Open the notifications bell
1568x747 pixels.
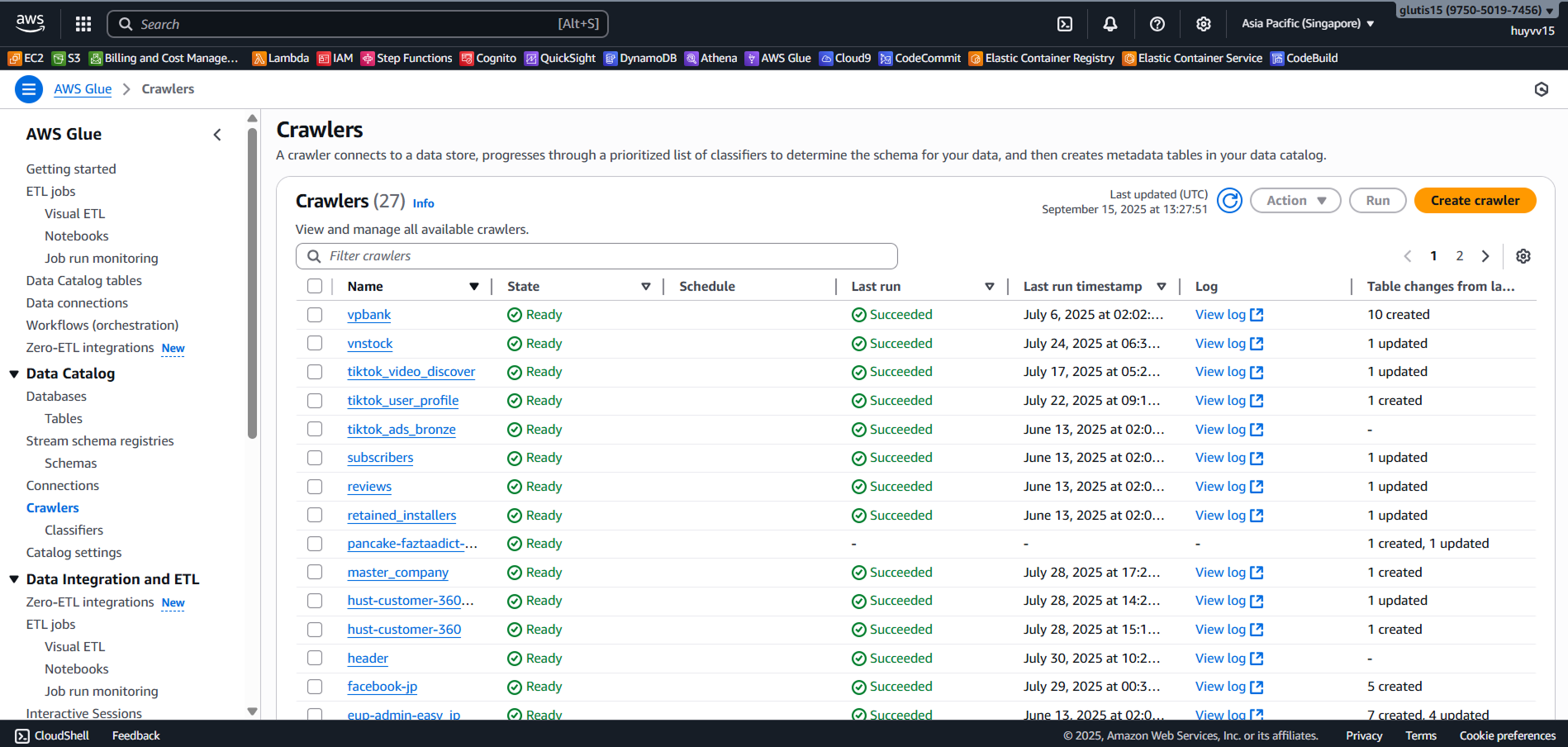(1110, 24)
